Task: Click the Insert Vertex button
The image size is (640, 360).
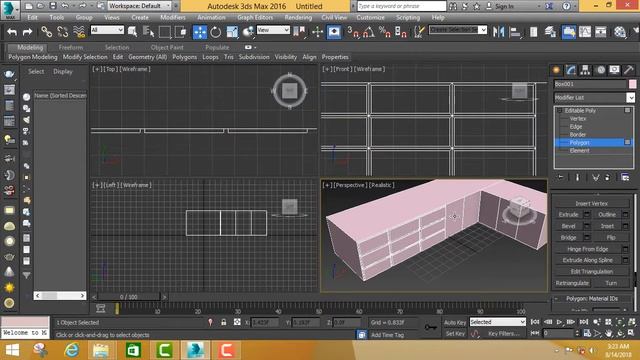Action: 591,203
